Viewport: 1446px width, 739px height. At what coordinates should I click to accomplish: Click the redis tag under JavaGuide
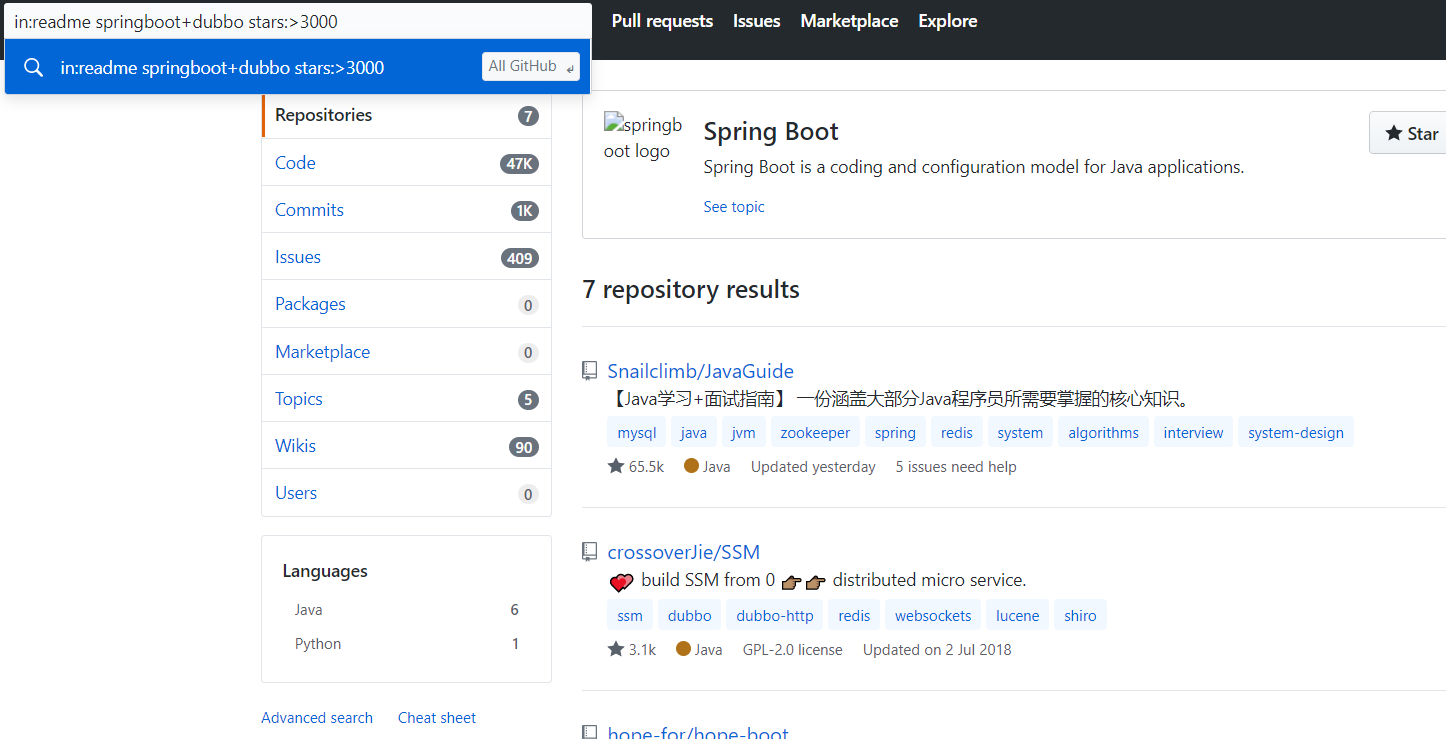[x=957, y=433]
